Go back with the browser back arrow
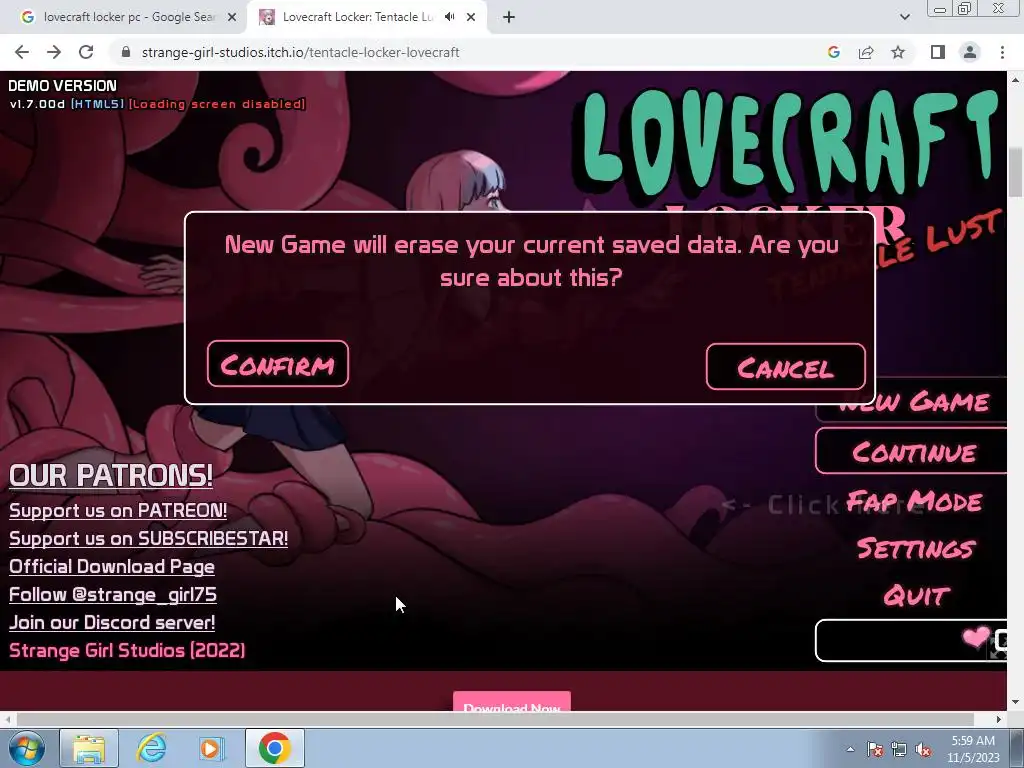 (22, 52)
